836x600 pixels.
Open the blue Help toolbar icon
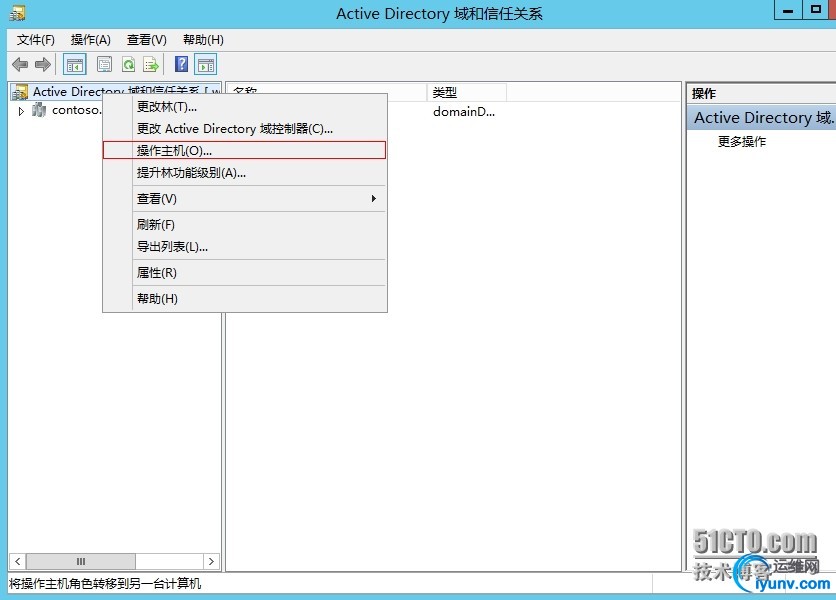182,64
